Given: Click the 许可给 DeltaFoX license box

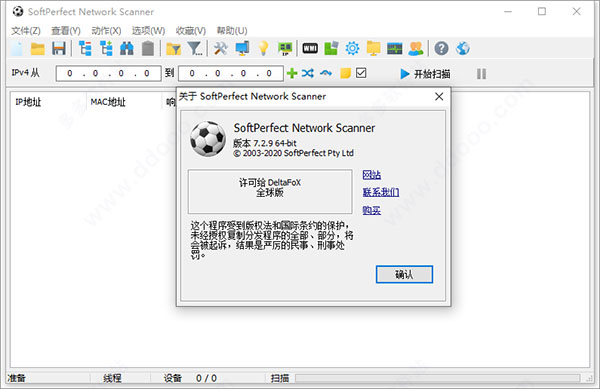Looking at the screenshot, I should point(270,192).
